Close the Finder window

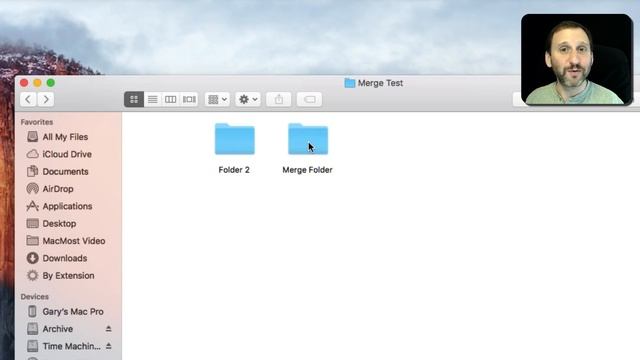[x=24, y=83]
